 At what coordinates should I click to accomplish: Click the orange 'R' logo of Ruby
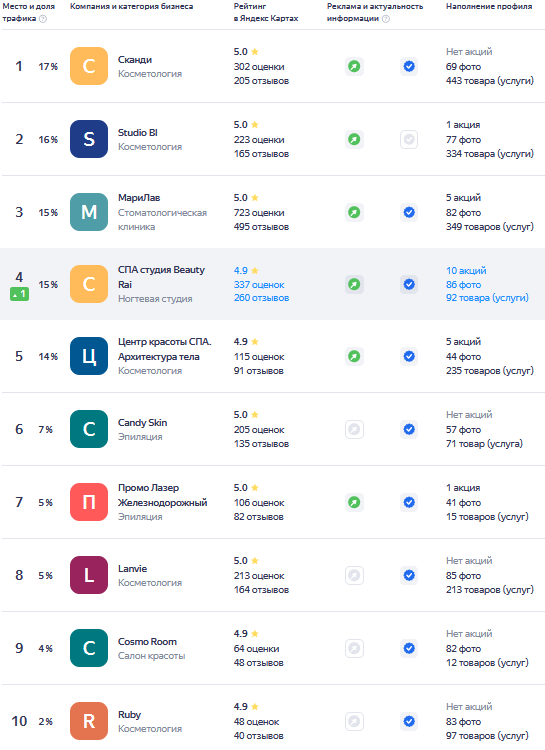[89, 721]
